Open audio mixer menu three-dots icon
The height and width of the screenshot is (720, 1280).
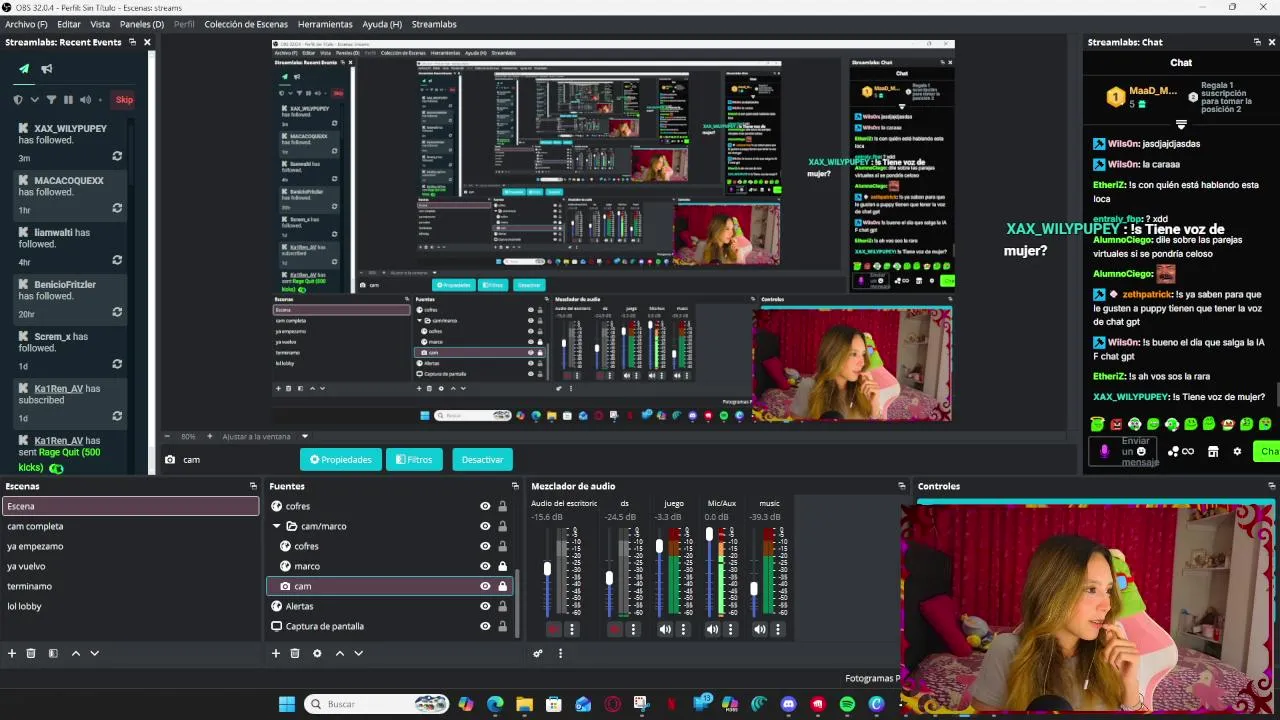(560, 653)
